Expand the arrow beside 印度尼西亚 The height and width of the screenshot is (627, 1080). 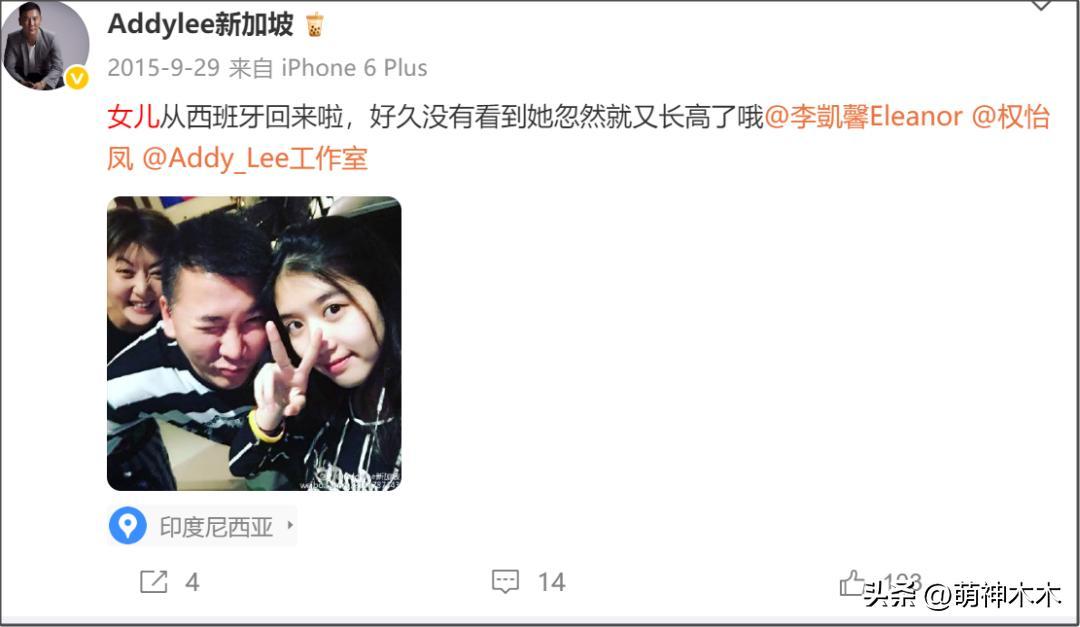pos(290,525)
